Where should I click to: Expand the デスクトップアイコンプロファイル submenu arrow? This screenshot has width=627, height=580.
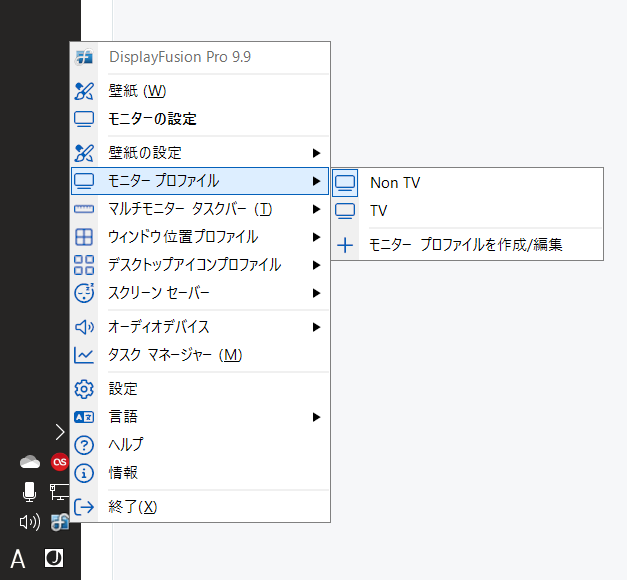316,265
